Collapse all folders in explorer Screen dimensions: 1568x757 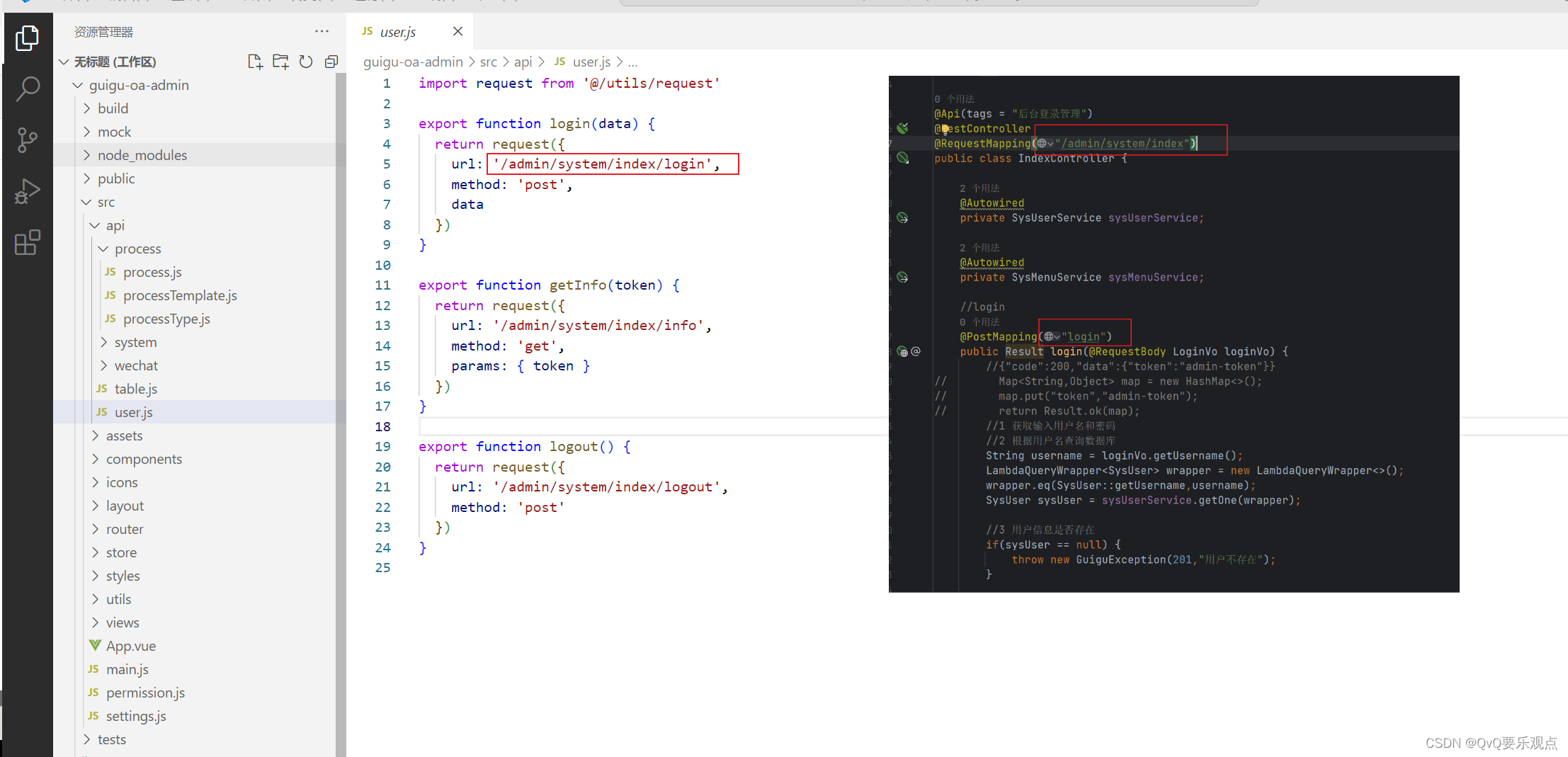point(331,62)
